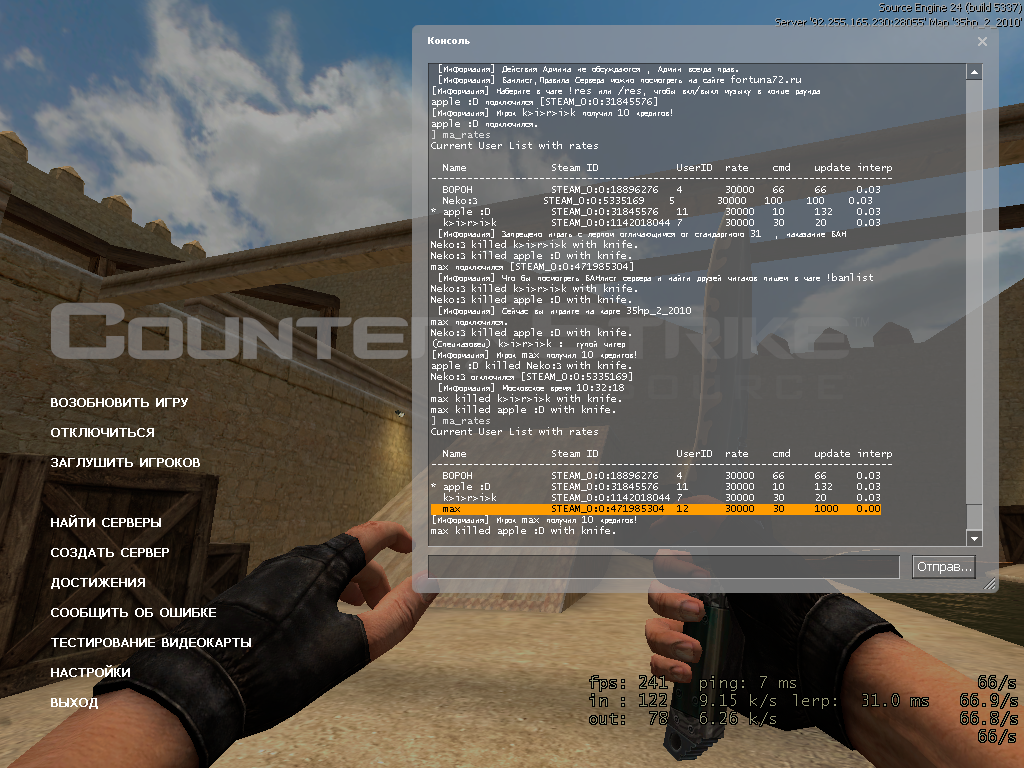Click line 'max подключился [STEAM_0:0:471985304]'
Viewport: 1024px width, 768px height.
click(x=532, y=266)
